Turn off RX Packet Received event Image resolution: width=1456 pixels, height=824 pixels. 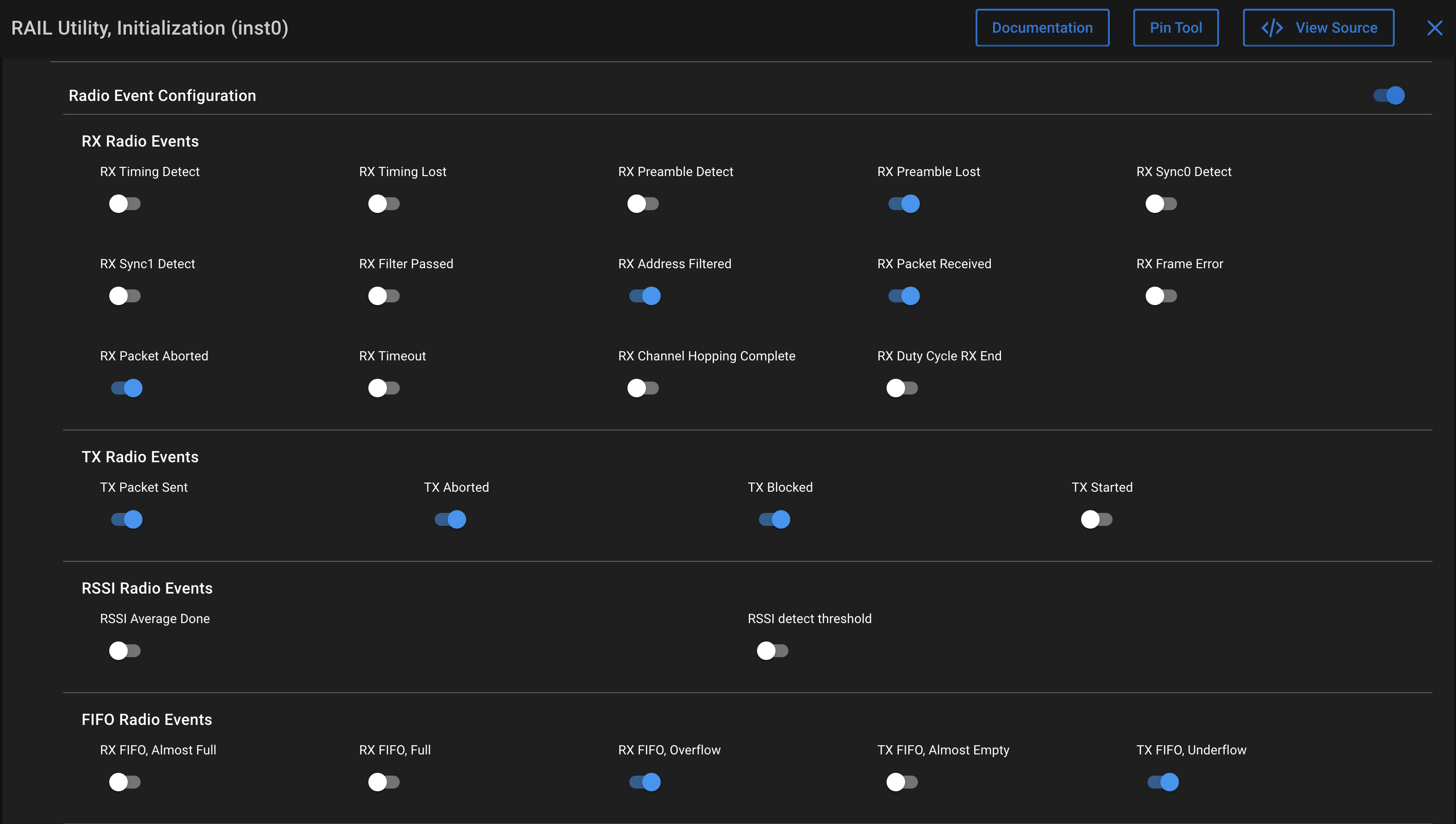(x=904, y=296)
